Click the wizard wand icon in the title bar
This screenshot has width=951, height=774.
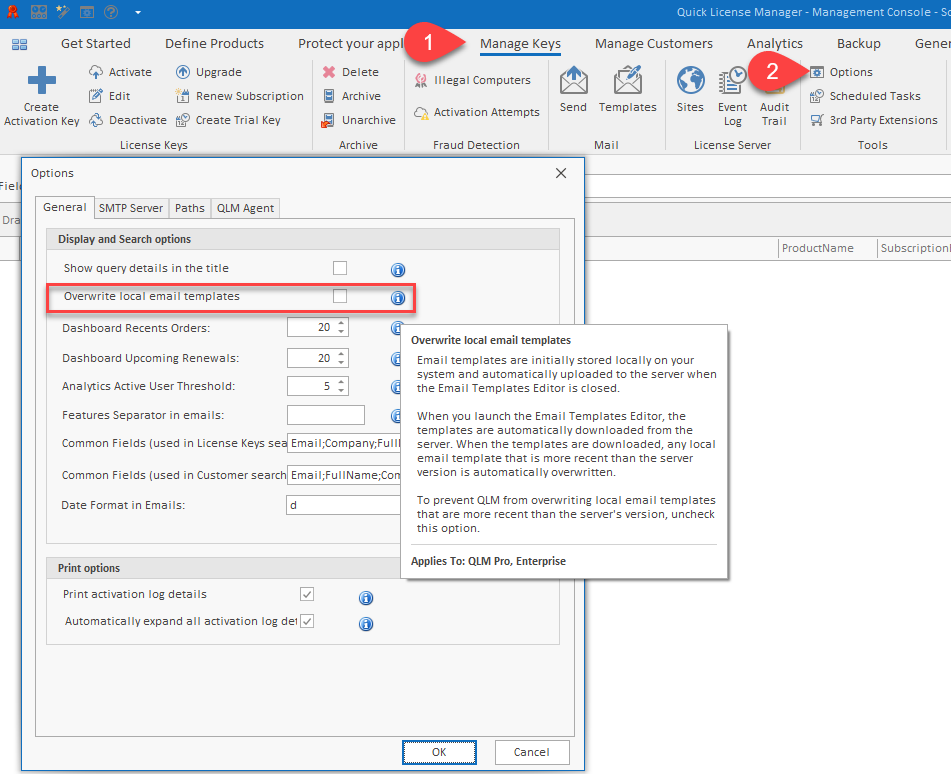pos(62,12)
